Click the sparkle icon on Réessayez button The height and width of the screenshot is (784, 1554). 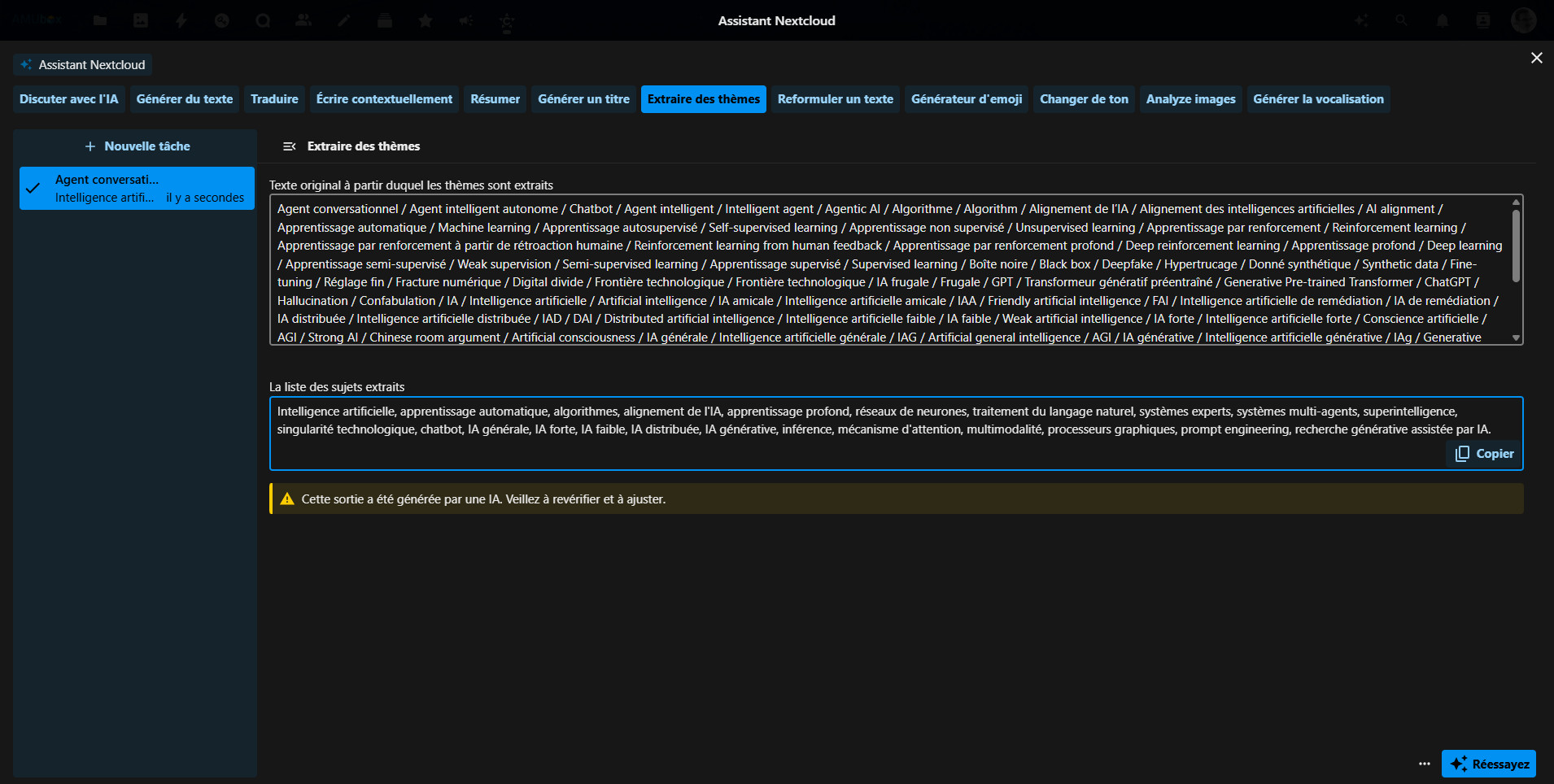pyautogui.click(x=1458, y=764)
